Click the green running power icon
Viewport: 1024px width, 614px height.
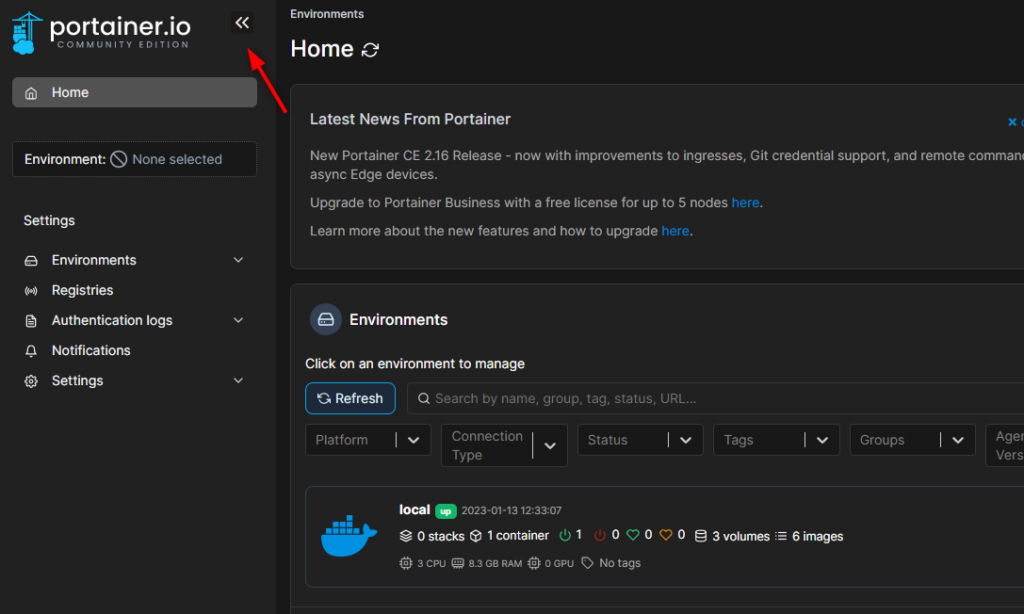(x=565, y=536)
